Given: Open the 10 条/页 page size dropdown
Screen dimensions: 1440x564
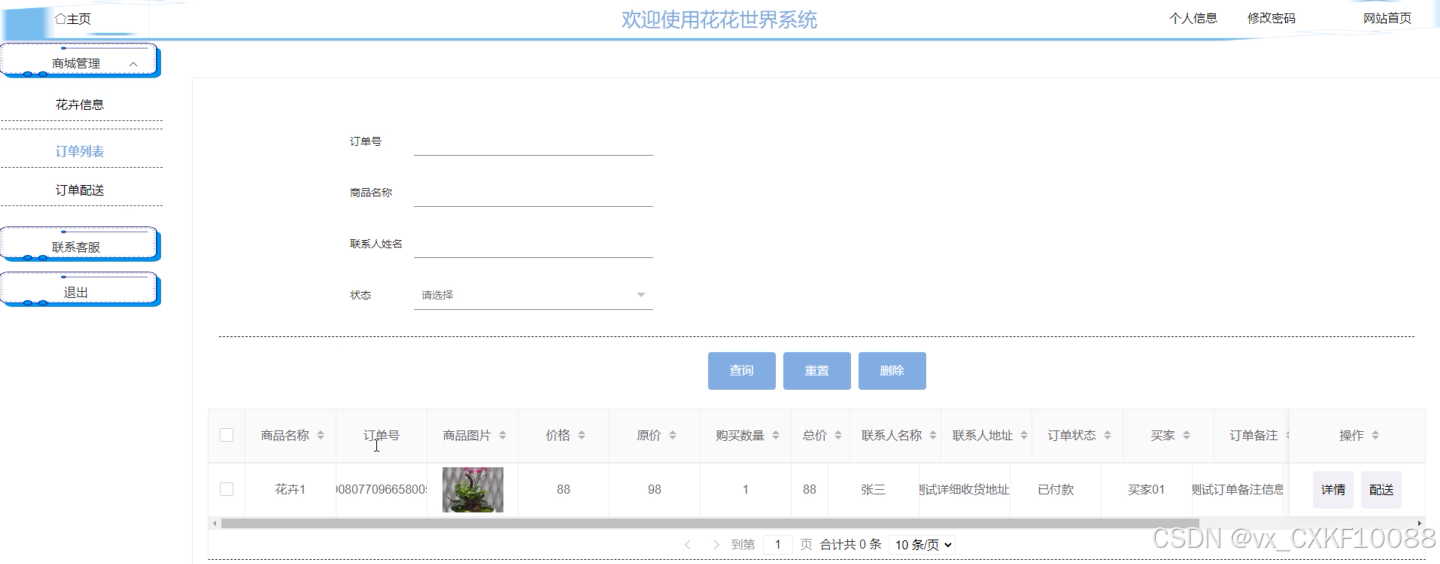Looking at the screenshot, I should coord(922,545).
